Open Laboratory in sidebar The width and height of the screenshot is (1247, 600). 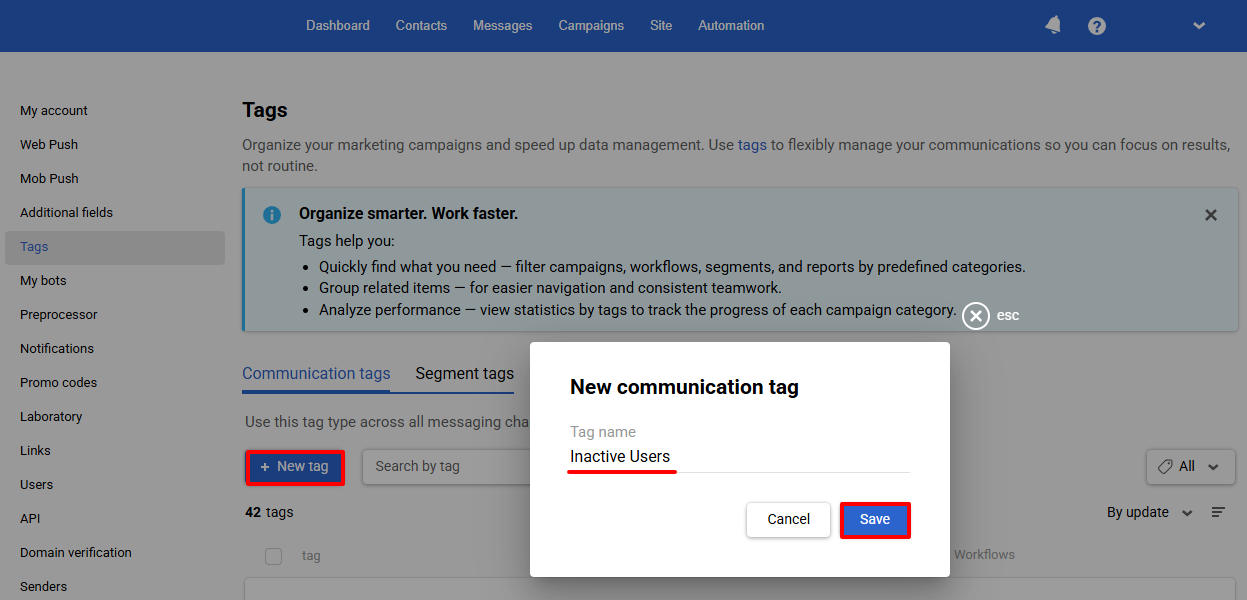(51, 417)
